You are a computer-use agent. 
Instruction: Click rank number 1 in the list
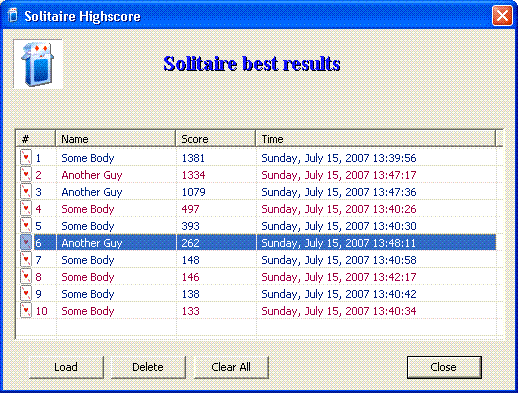coord(38,158)
